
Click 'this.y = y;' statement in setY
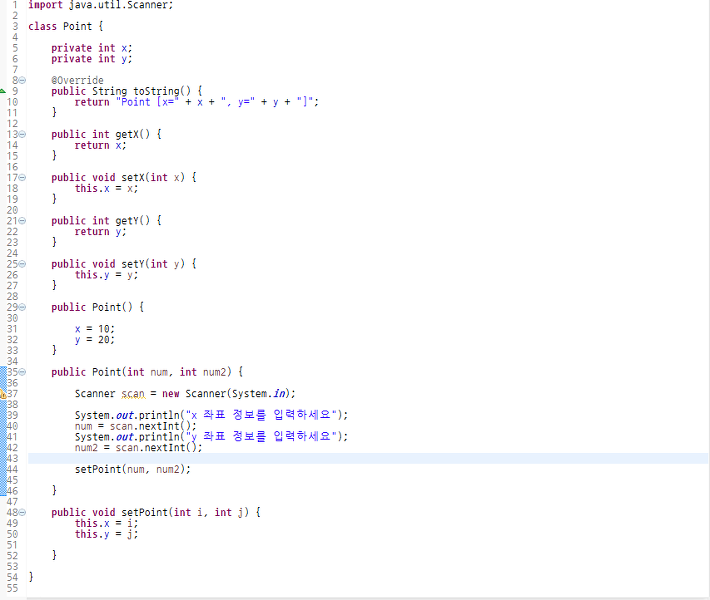[x=106, y=275]
